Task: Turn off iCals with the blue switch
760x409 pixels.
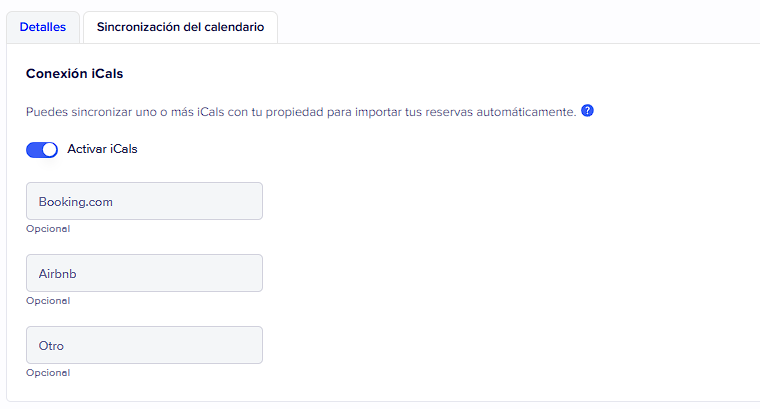Action: coord(42,150)
